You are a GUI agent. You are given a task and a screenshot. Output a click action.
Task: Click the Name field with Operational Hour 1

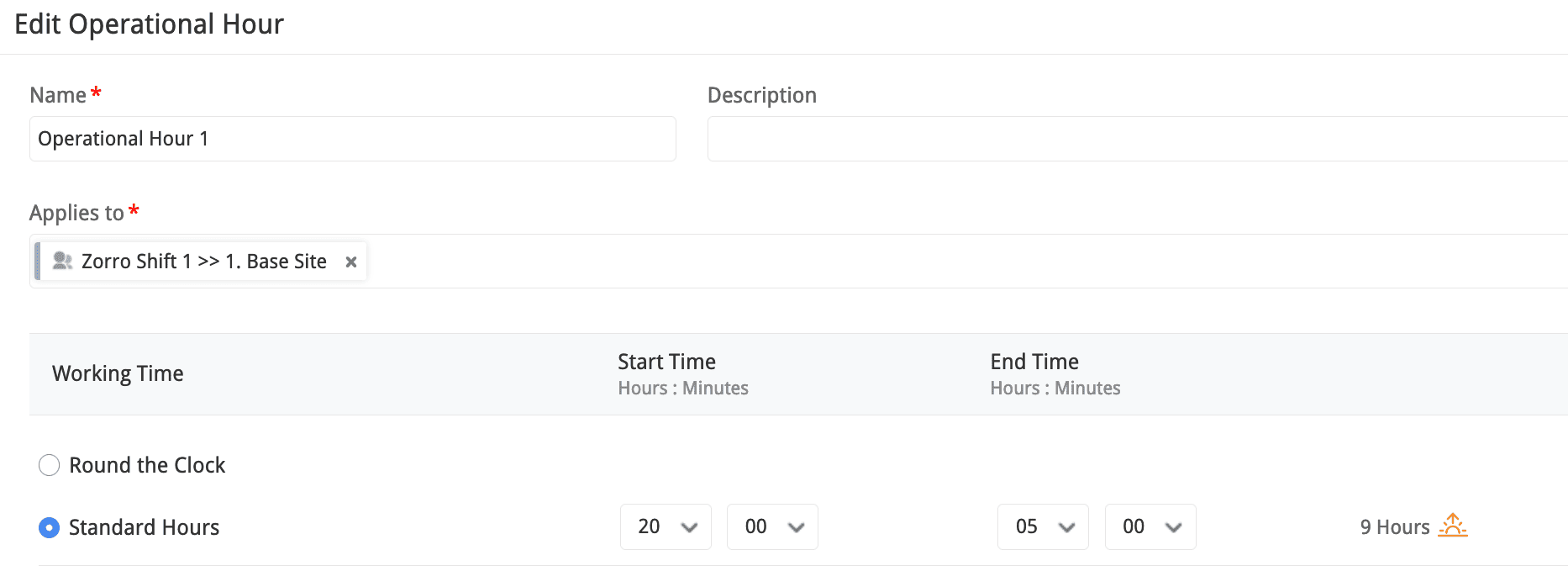pos(353,139)
